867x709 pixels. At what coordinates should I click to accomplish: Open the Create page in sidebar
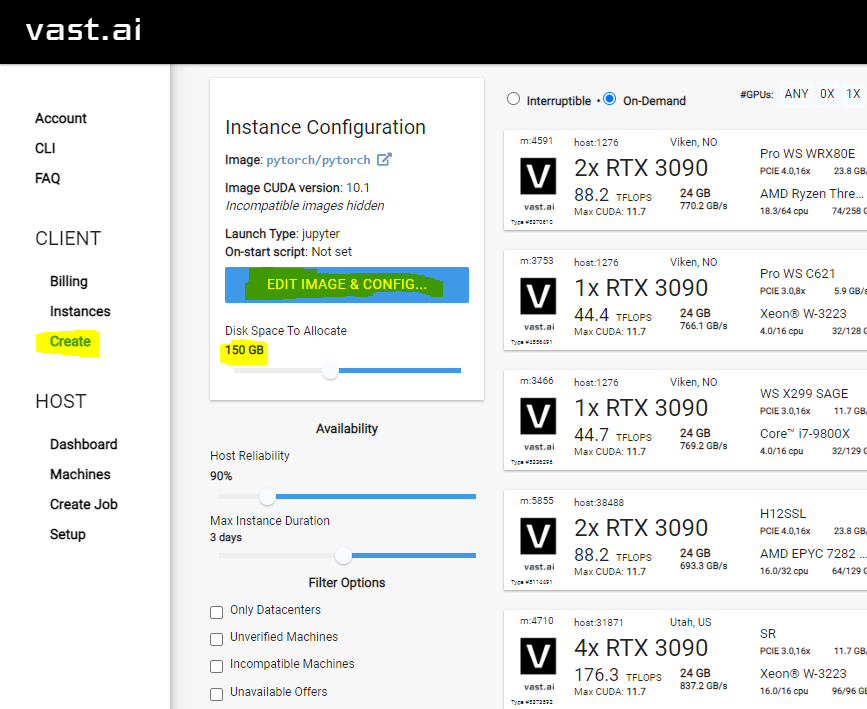[70, 341]
